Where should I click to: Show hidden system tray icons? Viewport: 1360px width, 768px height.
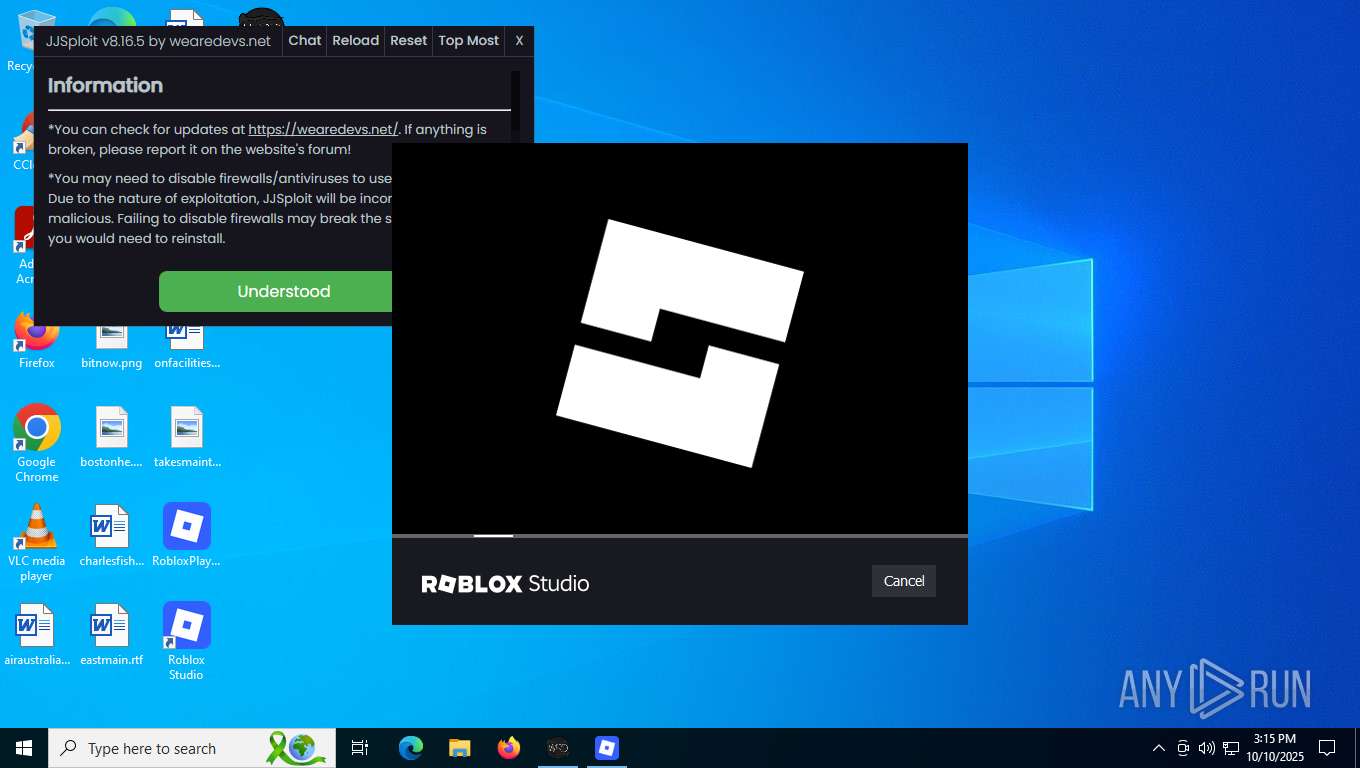(x=1159, y=748)
